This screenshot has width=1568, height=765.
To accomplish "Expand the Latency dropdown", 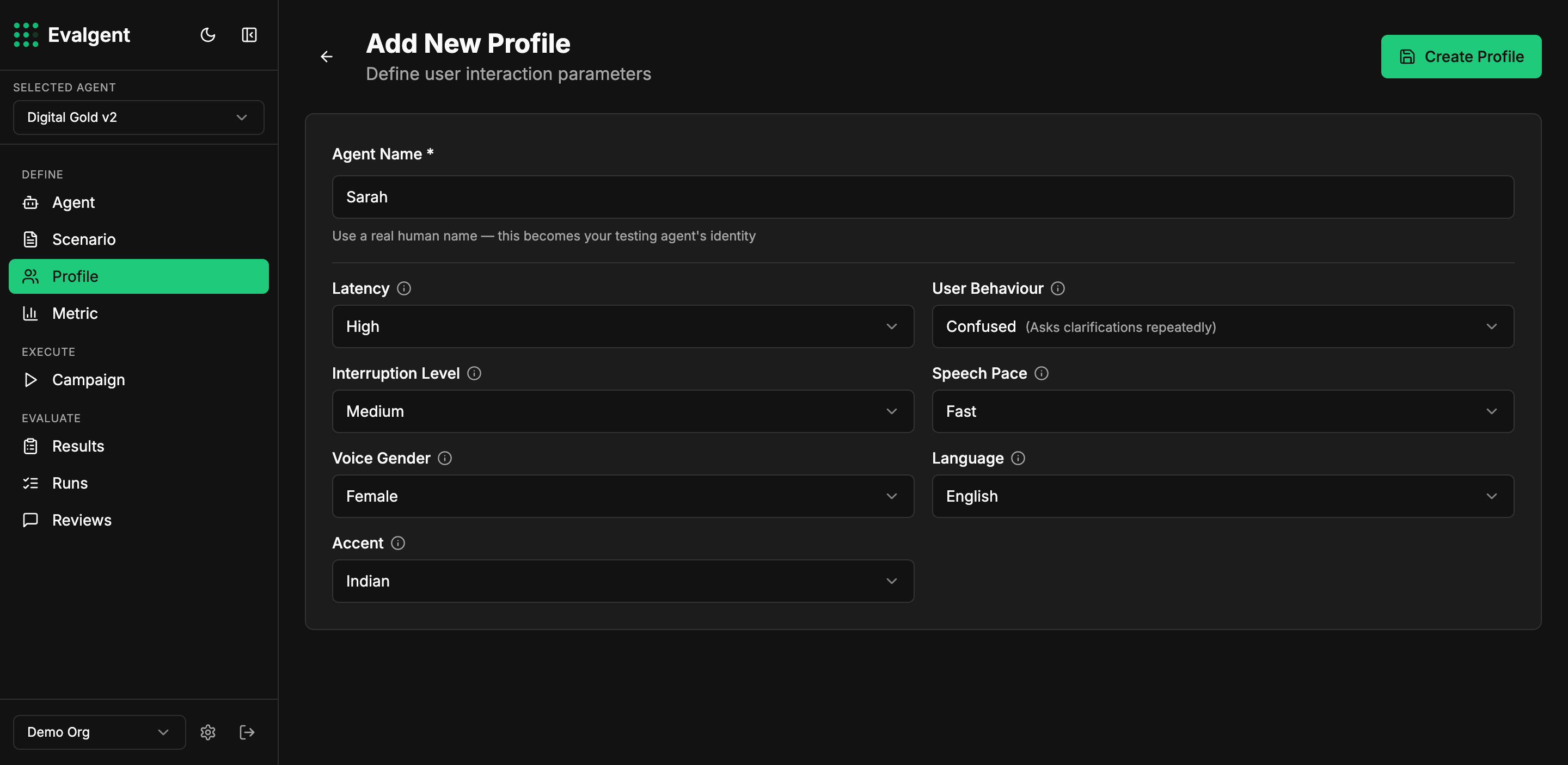I will (x=622, y=326).
